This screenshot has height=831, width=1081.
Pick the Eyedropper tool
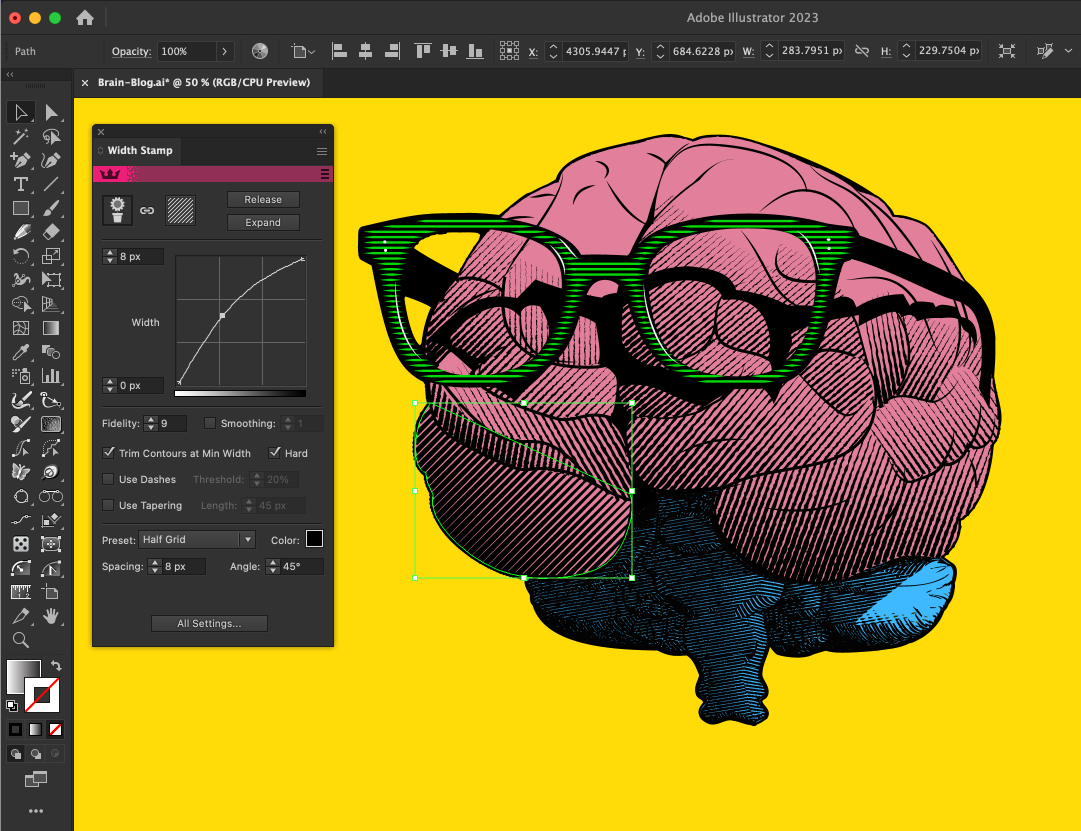tap(21, 352)
